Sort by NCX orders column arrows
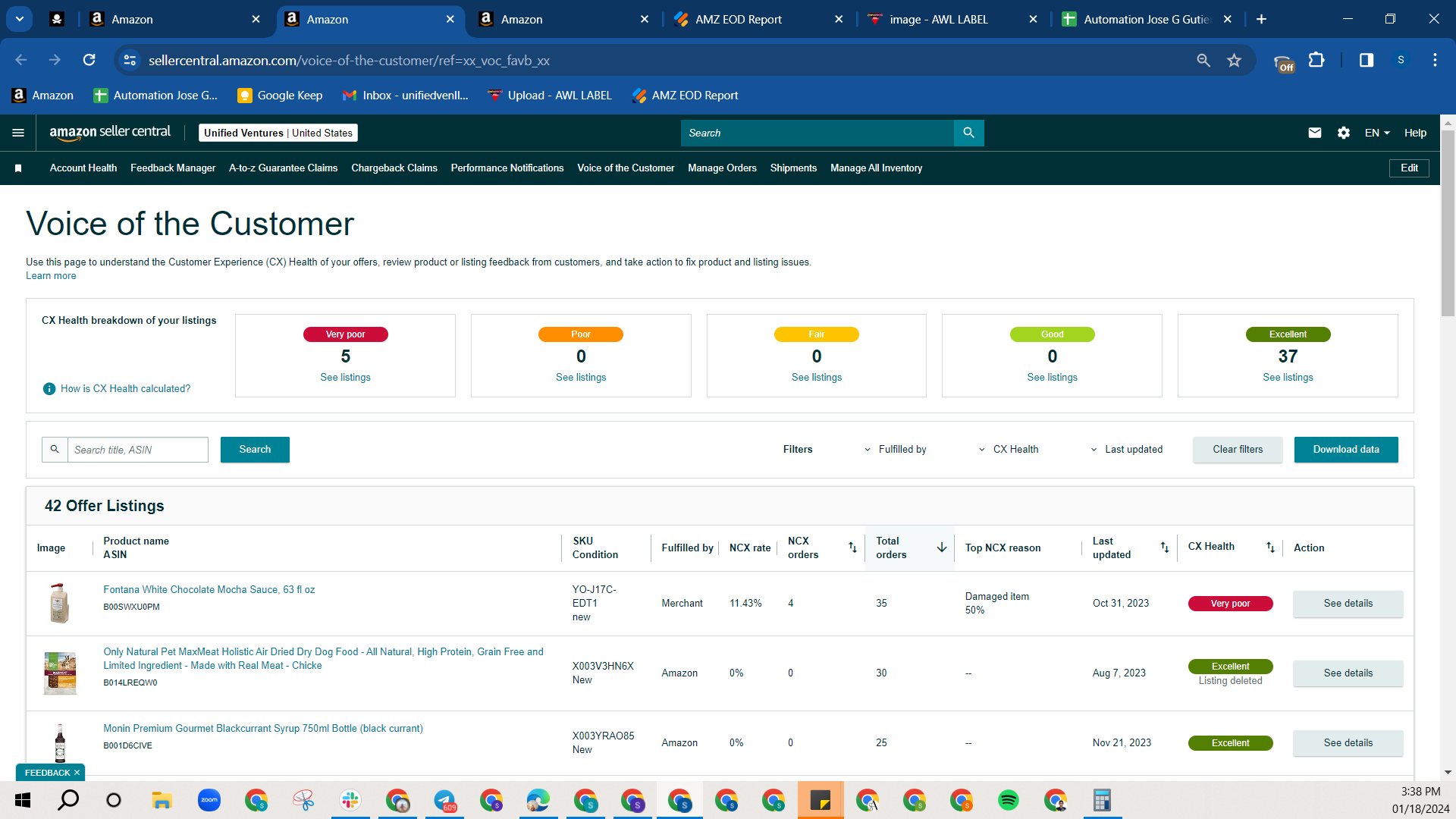The image size is (1456, 819). [x=852, y=548]
